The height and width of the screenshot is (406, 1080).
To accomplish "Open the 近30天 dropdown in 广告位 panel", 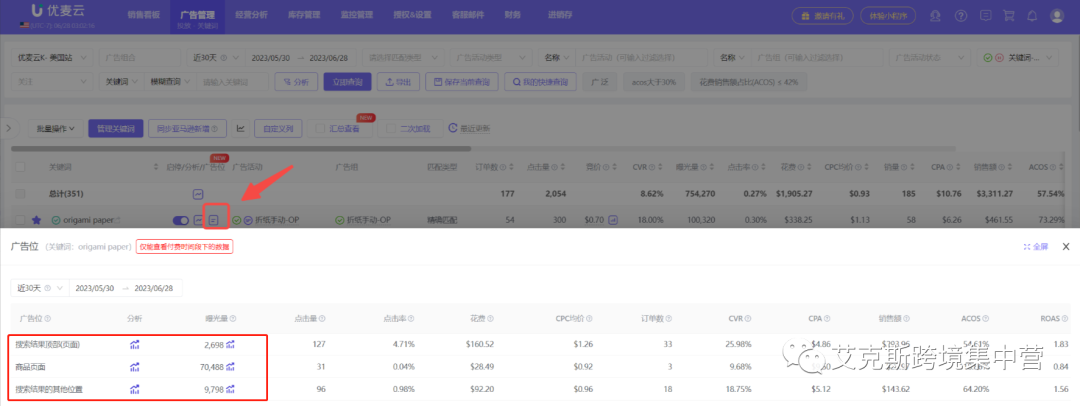I will (40, 287).
